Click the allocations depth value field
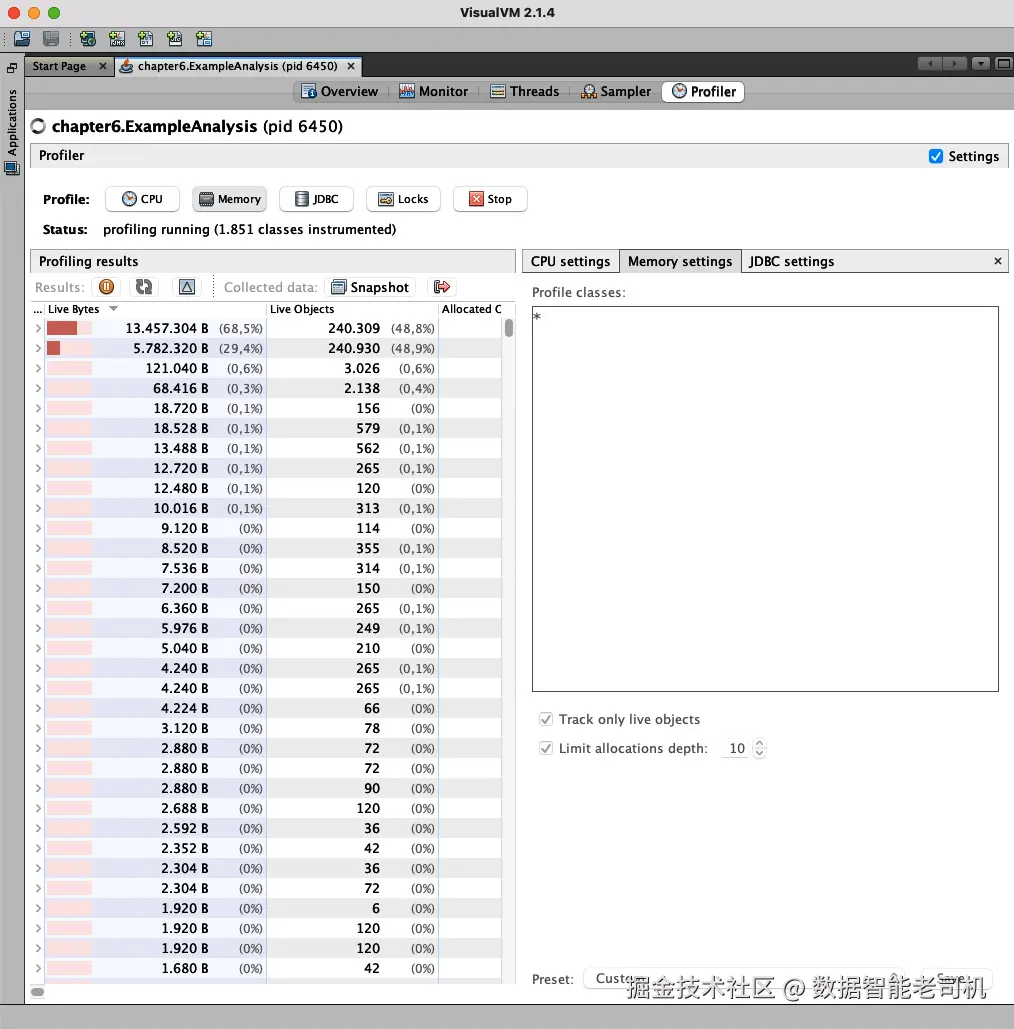The width and height of the screenshot is (1014, 1029). coord(736,748)
